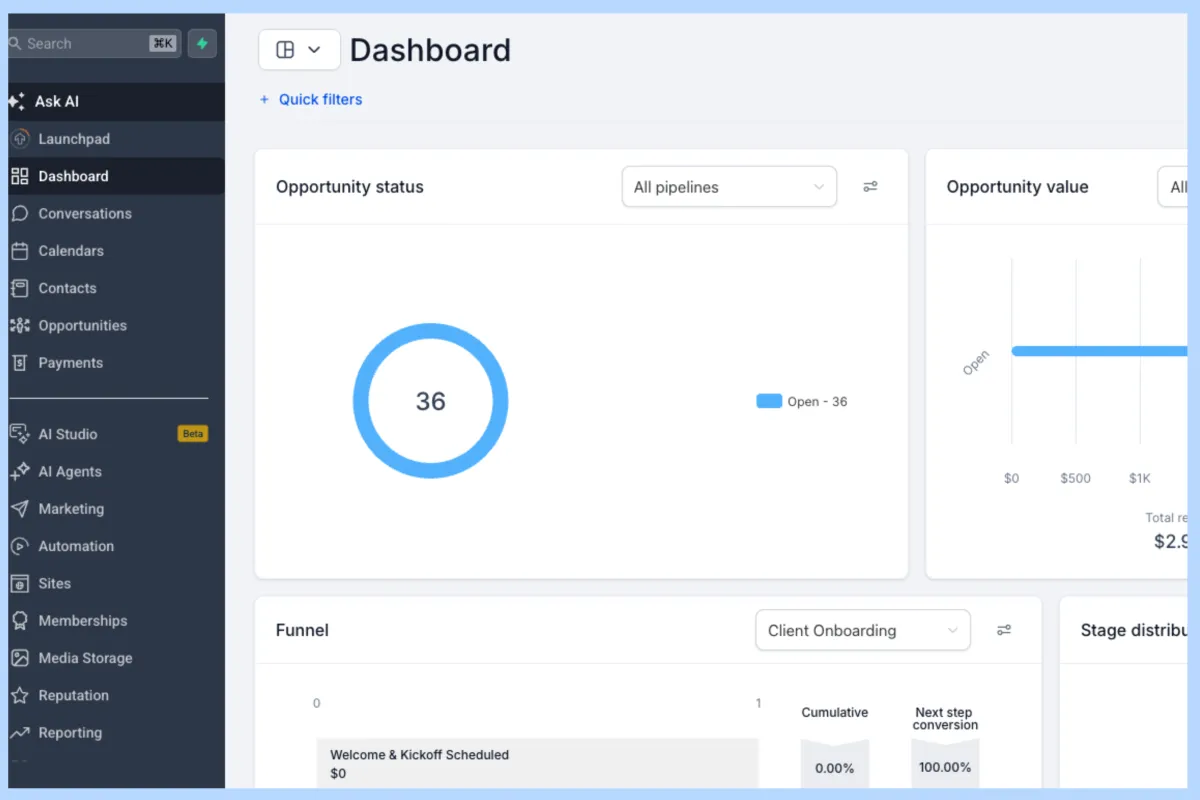This screenshot has width=1200, height=800.
Task: Click the Ask AI sparkle icon
Action: (x=16, y=101)
